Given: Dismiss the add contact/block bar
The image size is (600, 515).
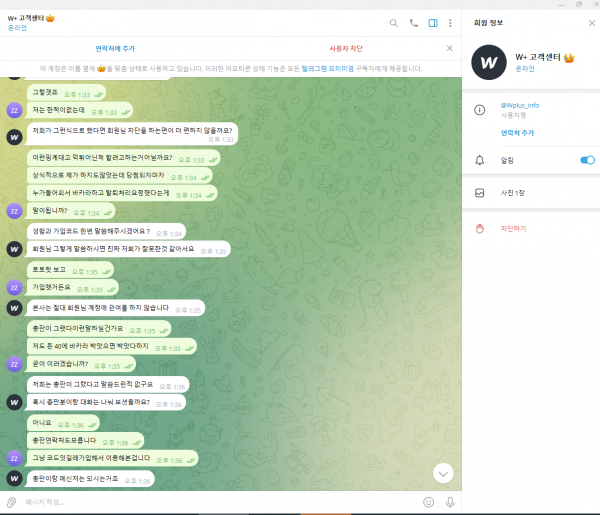Looking at the screenshot, I should point(449,48).
